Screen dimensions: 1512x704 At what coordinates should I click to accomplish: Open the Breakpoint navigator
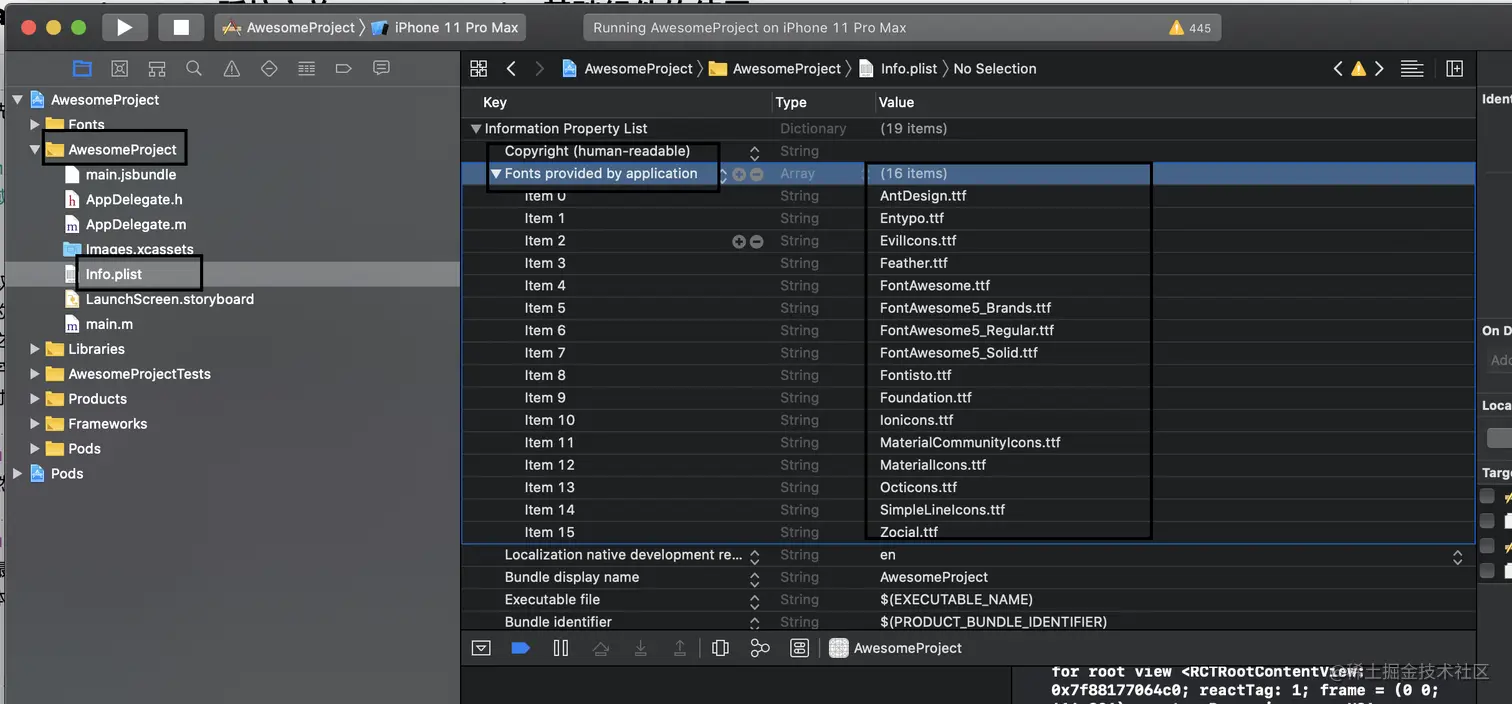point(344,68)
